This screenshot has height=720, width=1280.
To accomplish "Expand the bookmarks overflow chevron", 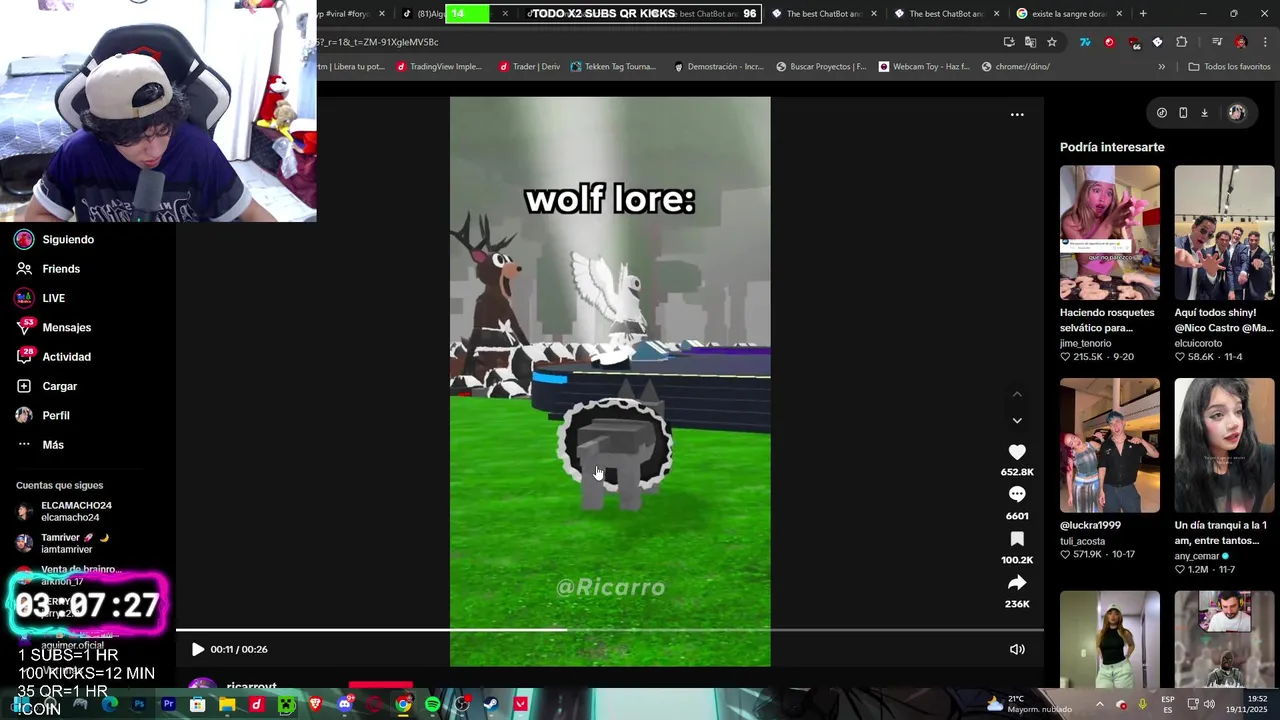I will click(1161, 67).
